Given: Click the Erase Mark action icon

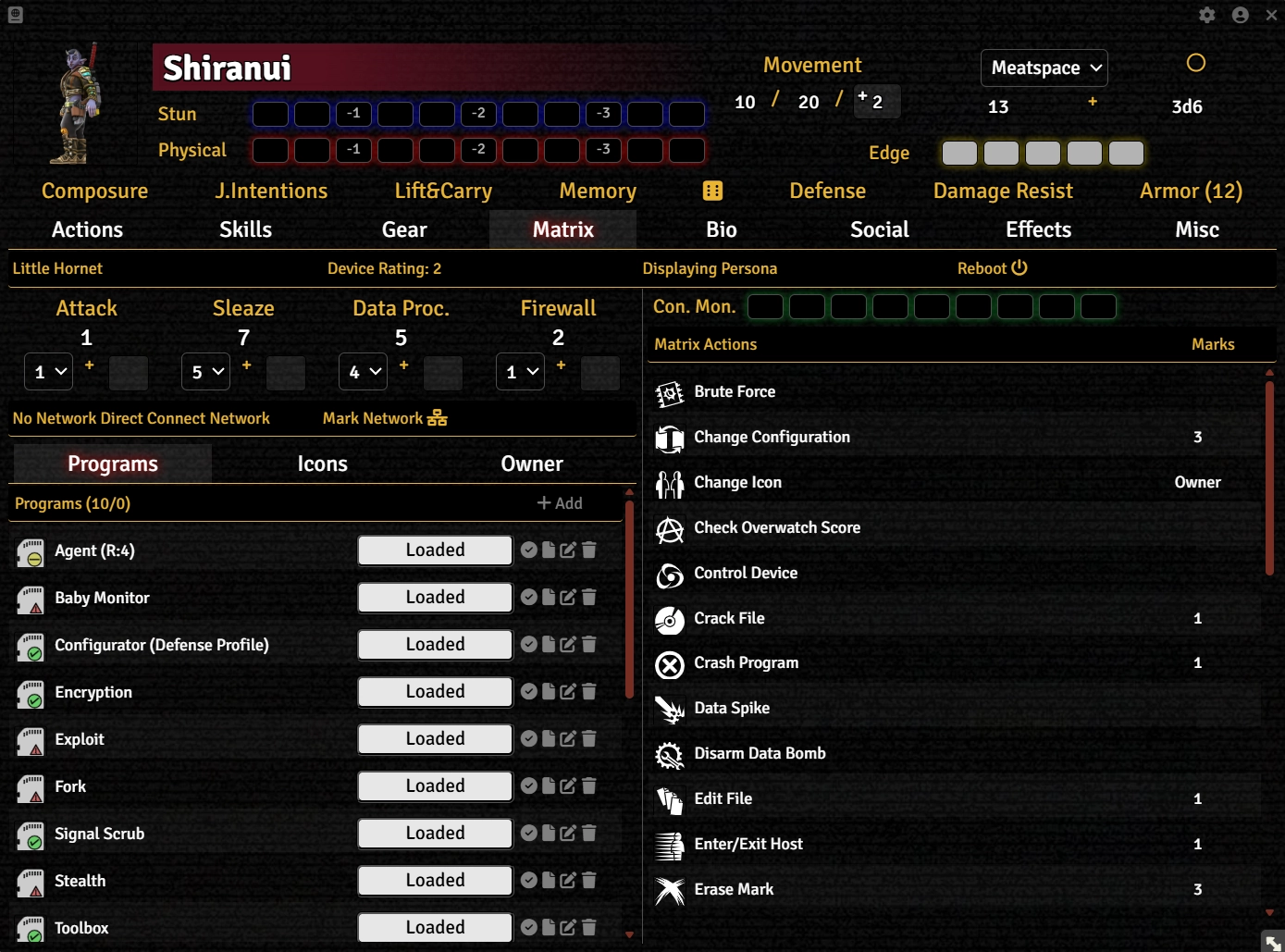Looking at the screenshot, I should 669,891.
